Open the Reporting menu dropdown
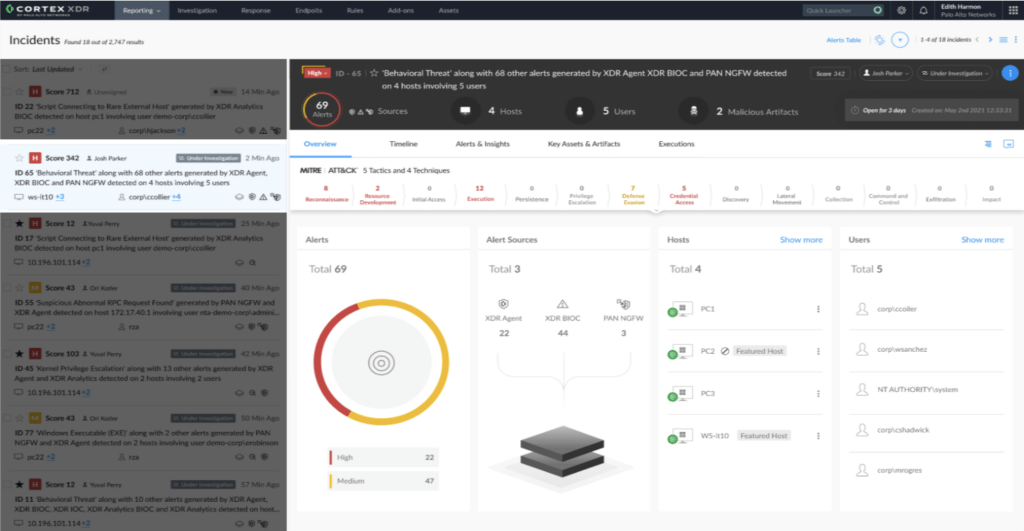 (x=142, y=10)
